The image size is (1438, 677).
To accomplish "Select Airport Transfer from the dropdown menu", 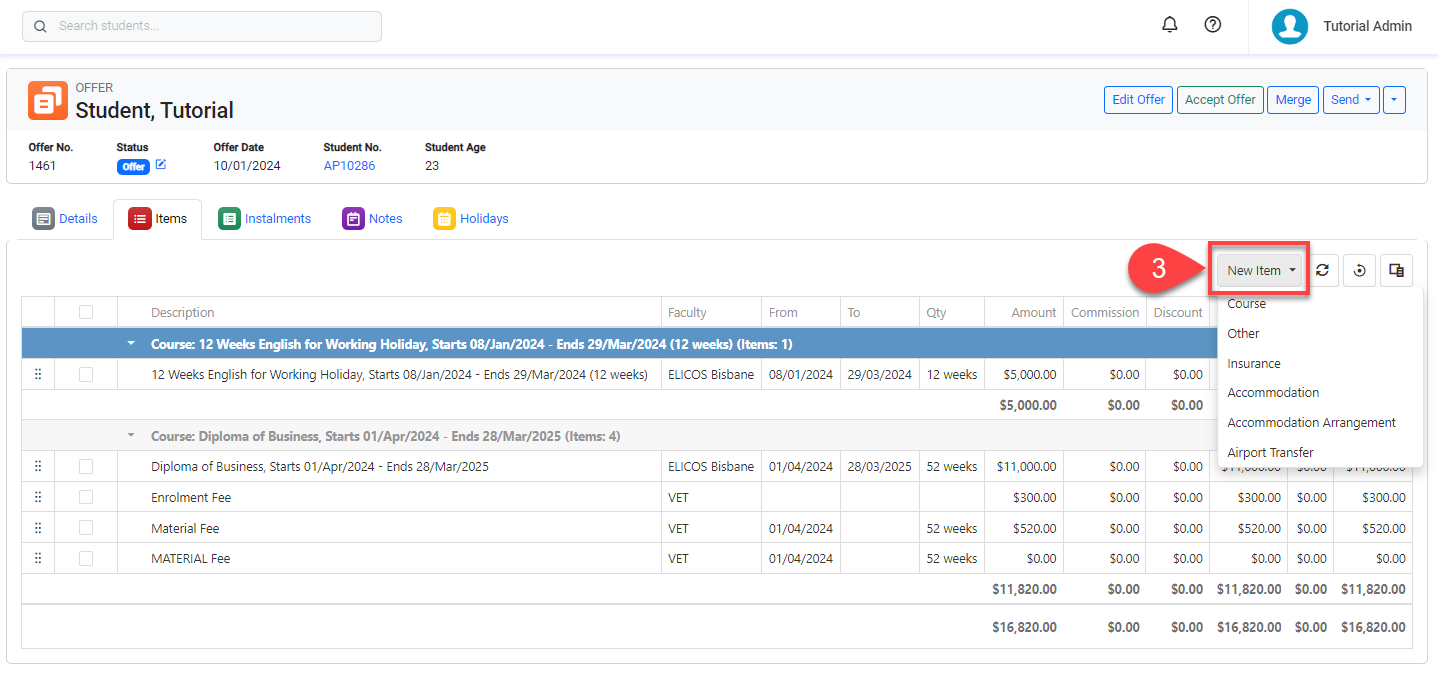I will (1270, 452).
